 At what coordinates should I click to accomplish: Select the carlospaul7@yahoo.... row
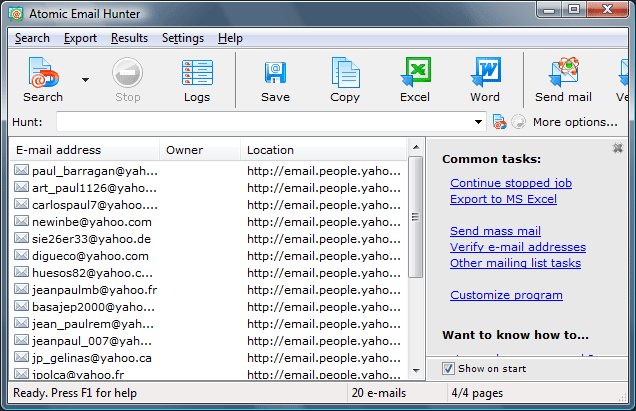208,205
